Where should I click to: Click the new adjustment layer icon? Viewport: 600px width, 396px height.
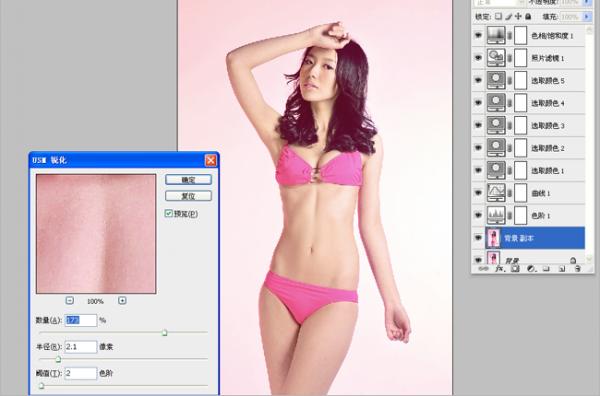(531, 269)
